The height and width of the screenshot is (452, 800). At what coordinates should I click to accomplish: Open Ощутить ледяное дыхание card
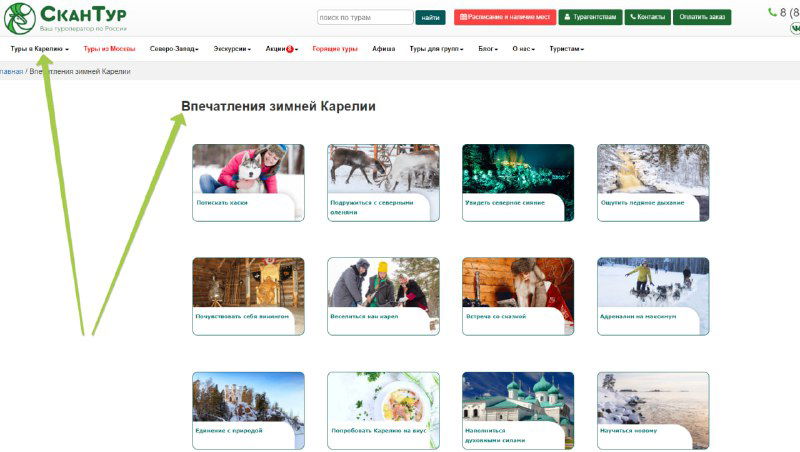(653, 183)
